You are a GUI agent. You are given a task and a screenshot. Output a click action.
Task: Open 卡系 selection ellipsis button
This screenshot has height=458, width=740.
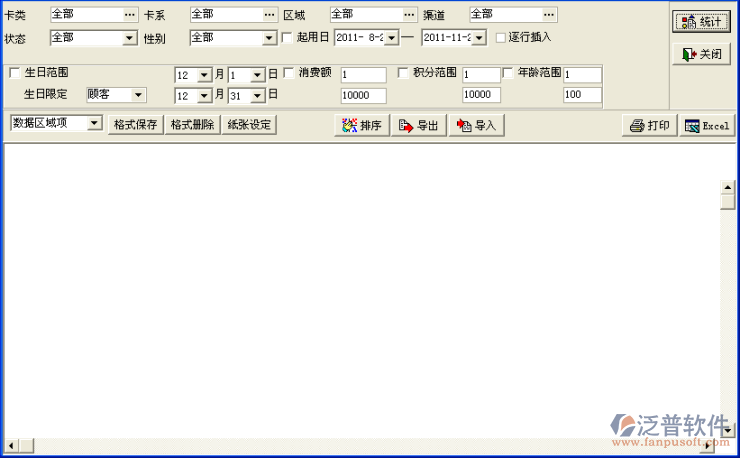tap(269, 15)
